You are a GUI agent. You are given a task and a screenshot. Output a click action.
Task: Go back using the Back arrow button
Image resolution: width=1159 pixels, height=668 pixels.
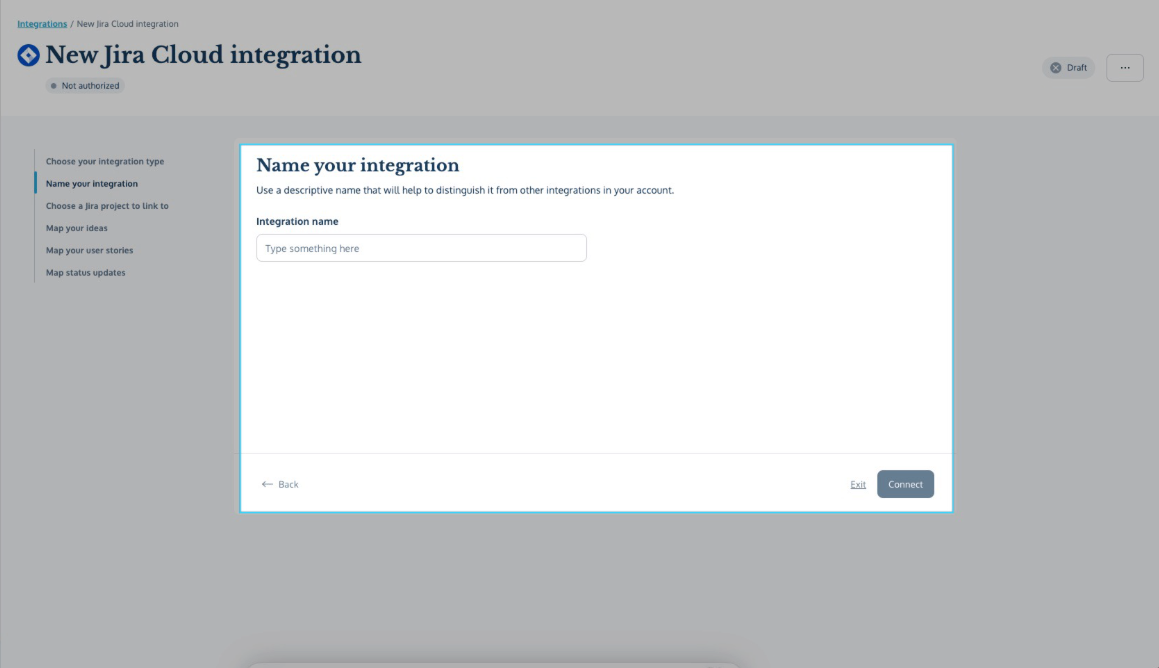pos(280,485)
